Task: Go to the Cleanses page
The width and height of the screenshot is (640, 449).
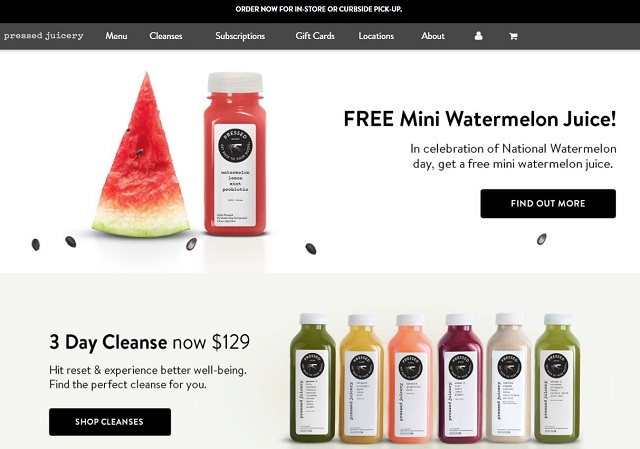Action: click(x=166, y=36)
